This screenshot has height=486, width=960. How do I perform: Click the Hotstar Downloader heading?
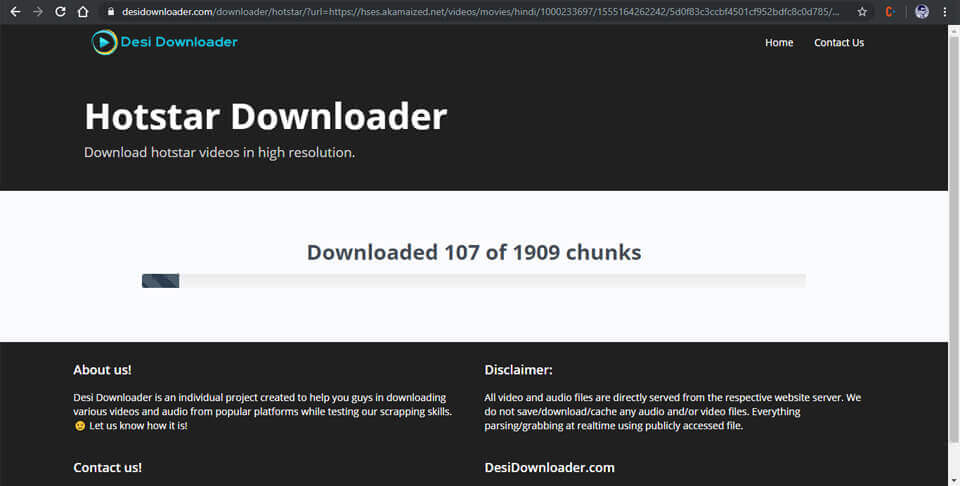click(266, 116)
